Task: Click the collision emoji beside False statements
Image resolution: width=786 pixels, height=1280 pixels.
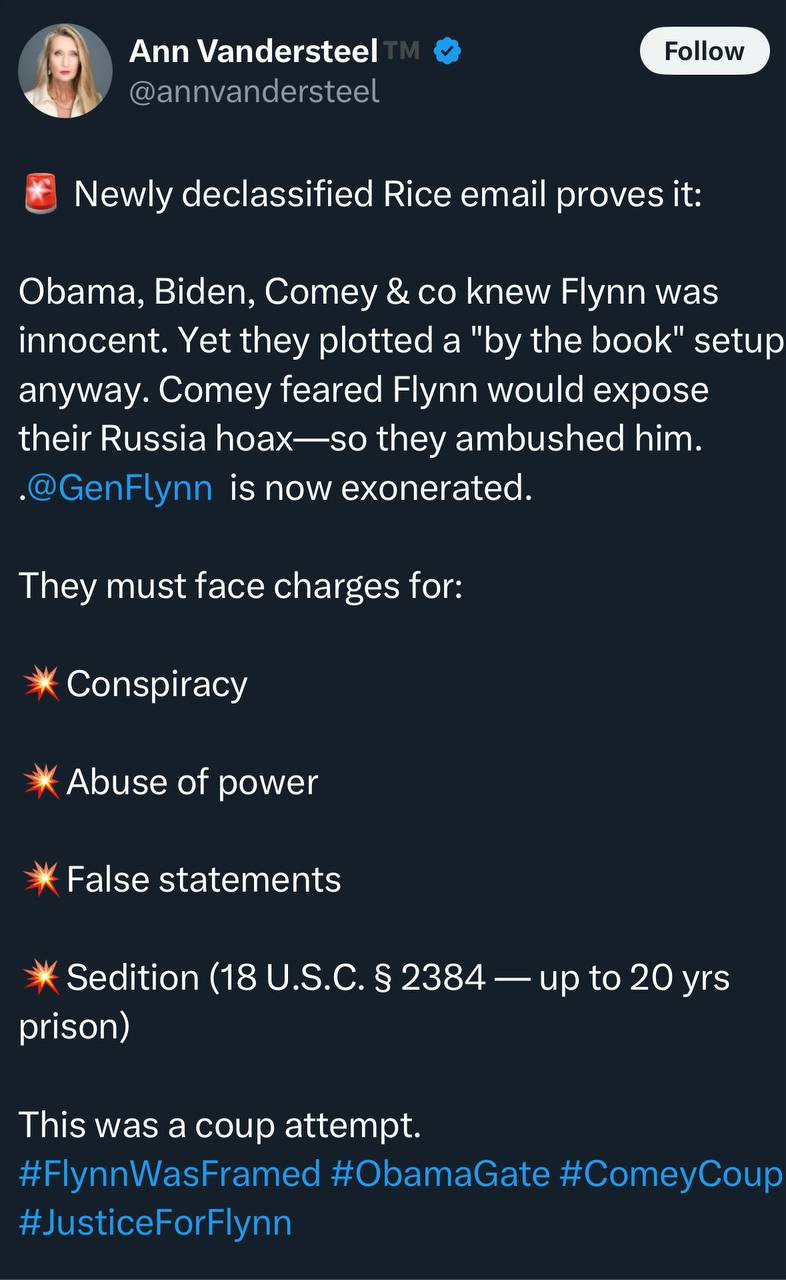Action: [41, 880]
